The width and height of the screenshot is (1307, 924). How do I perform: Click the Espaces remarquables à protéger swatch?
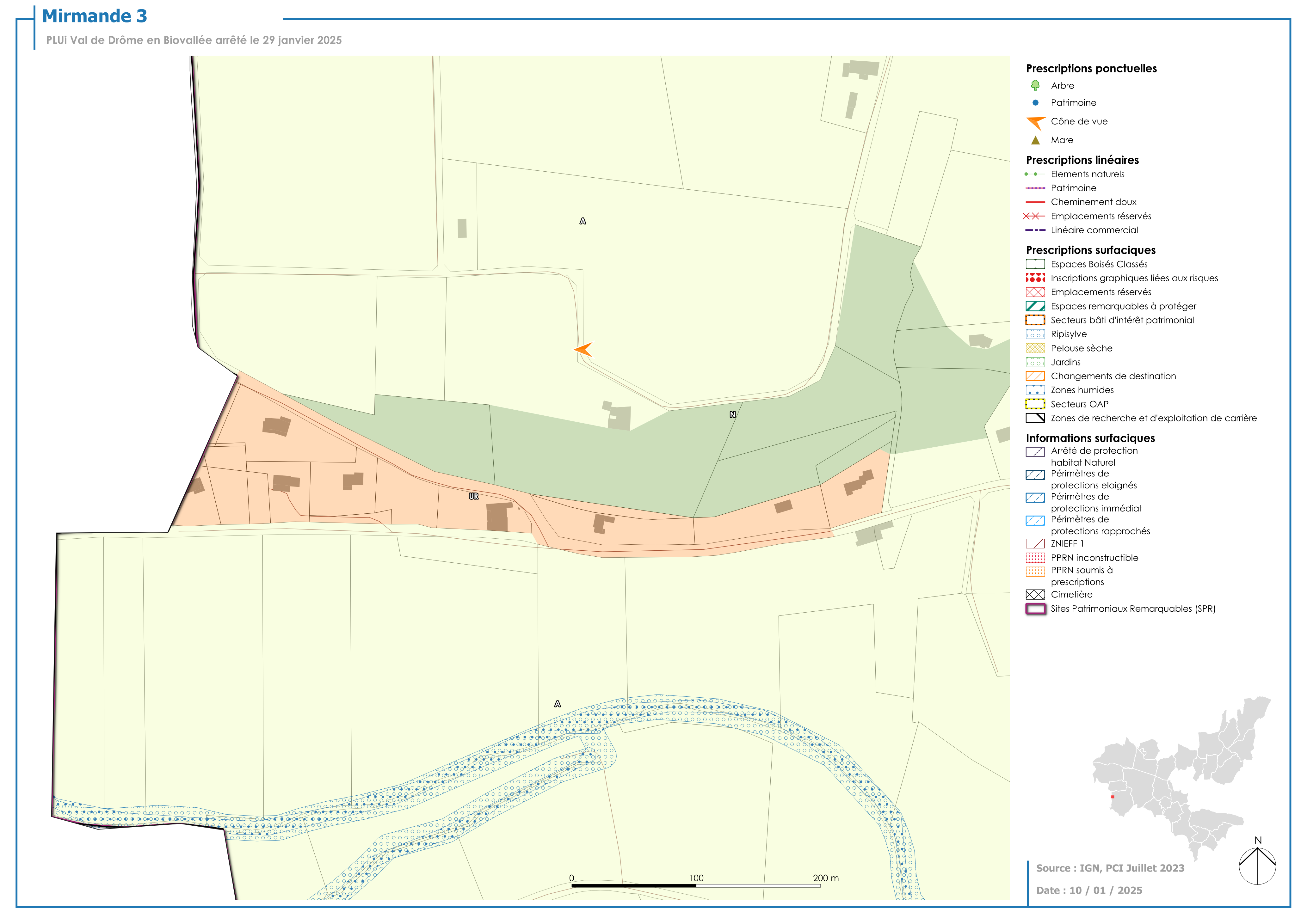coord(1035,306)
